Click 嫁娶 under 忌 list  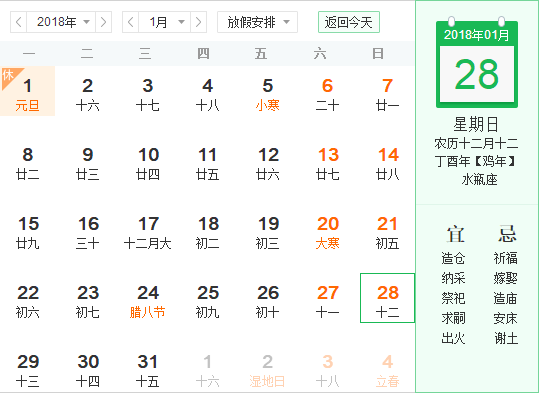pyautogui.click(x=505, y=278)
